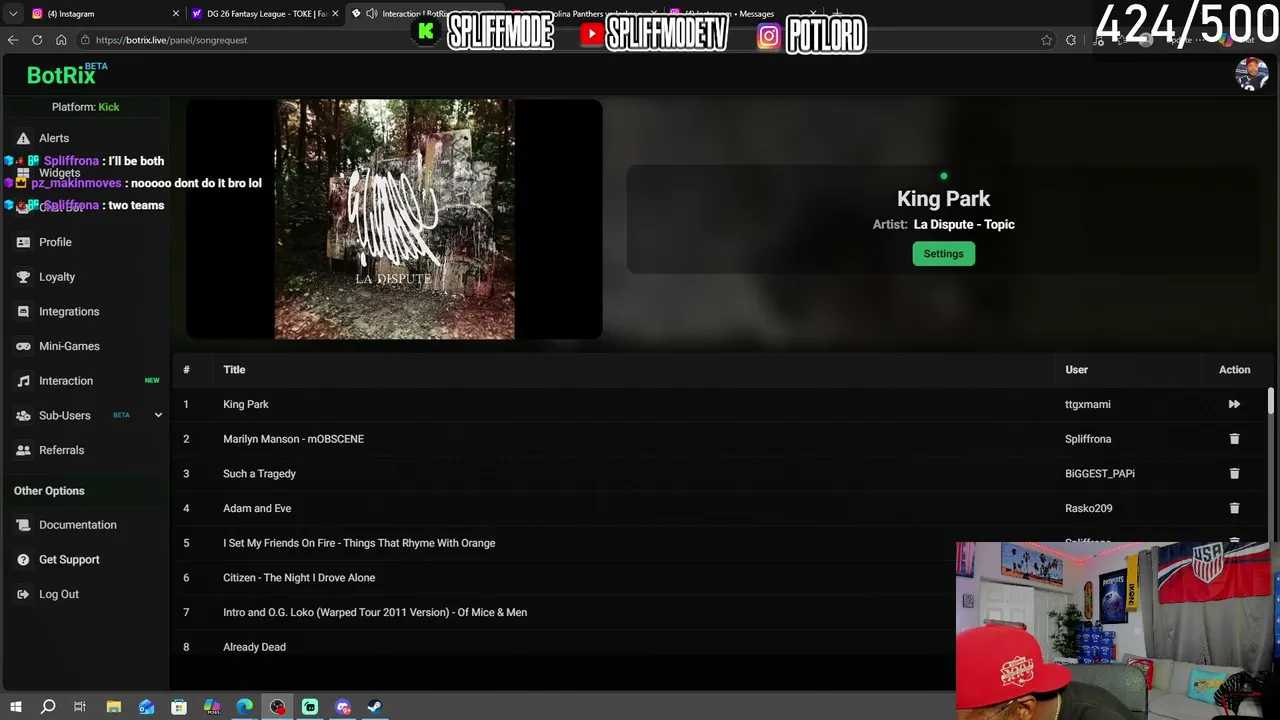1280x720 pixels.
Task: Open Steam from the taskbar
Action: pyautogui.click(x=375, y=707)
